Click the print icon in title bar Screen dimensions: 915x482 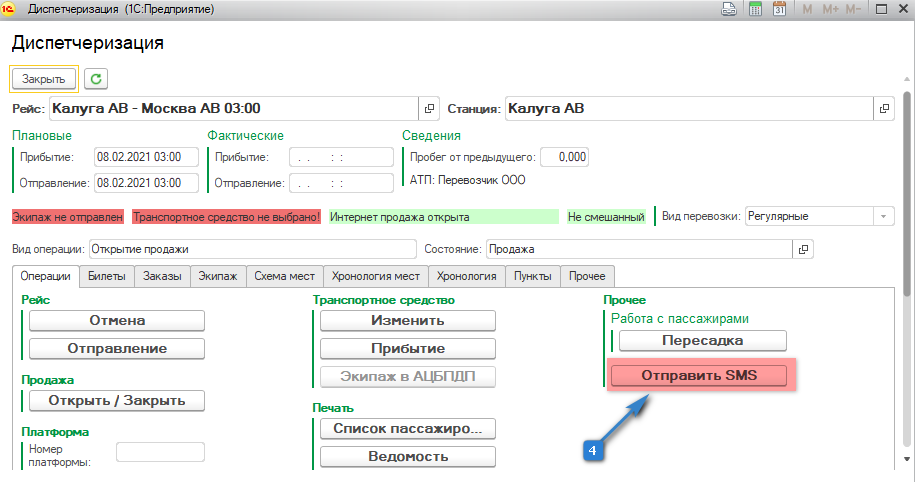(731, 9)
